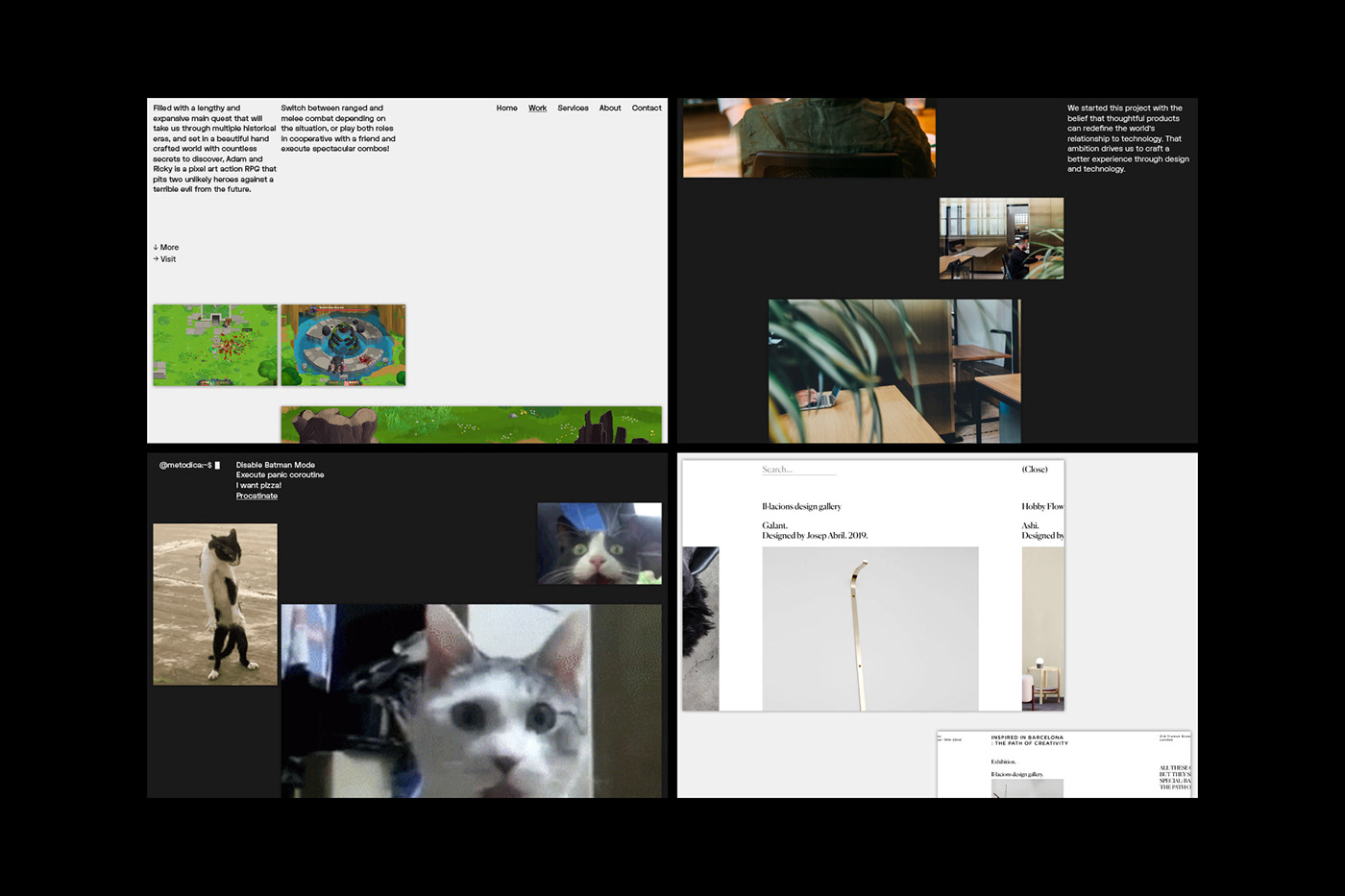
Task: Click Il·lacions design gallery heading
Action: 801,506
